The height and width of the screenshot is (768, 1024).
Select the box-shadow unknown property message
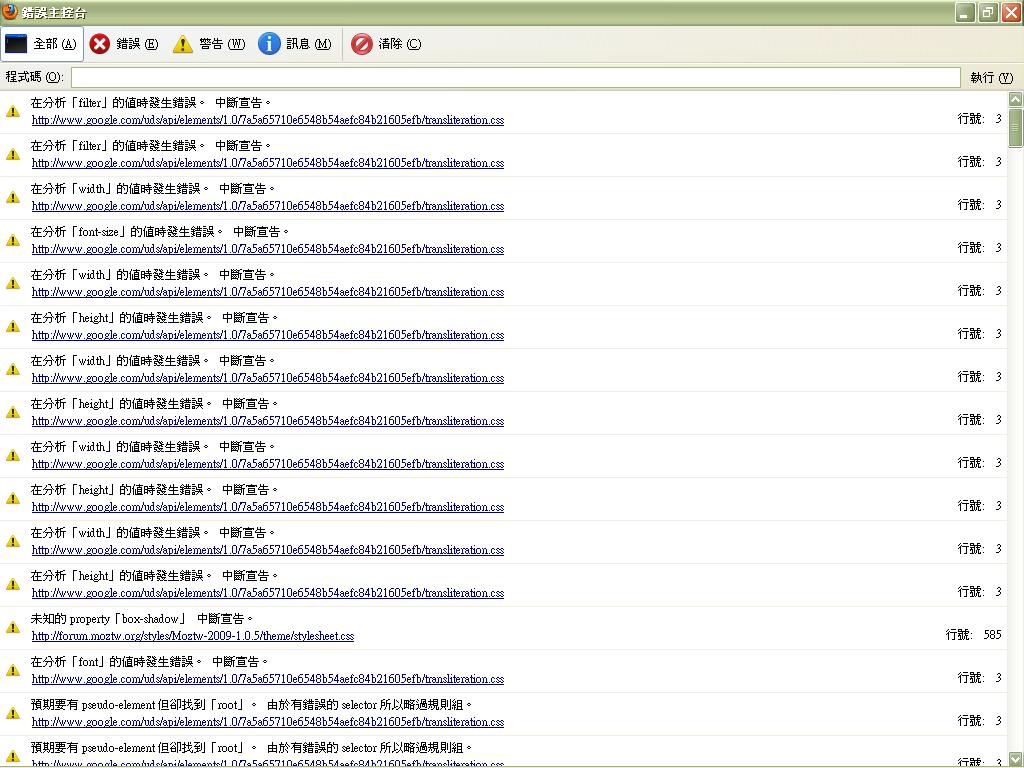pyautogui.click(x=142, y=619)
